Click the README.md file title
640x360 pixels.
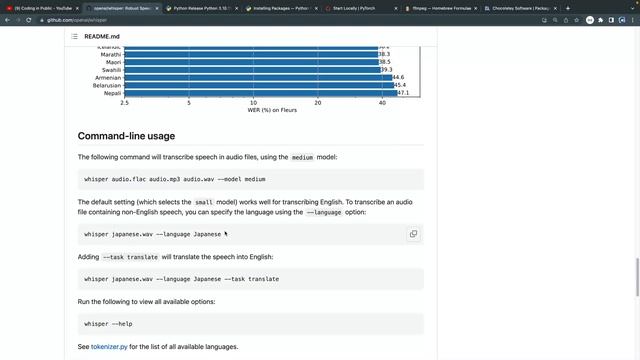point(102,36)
